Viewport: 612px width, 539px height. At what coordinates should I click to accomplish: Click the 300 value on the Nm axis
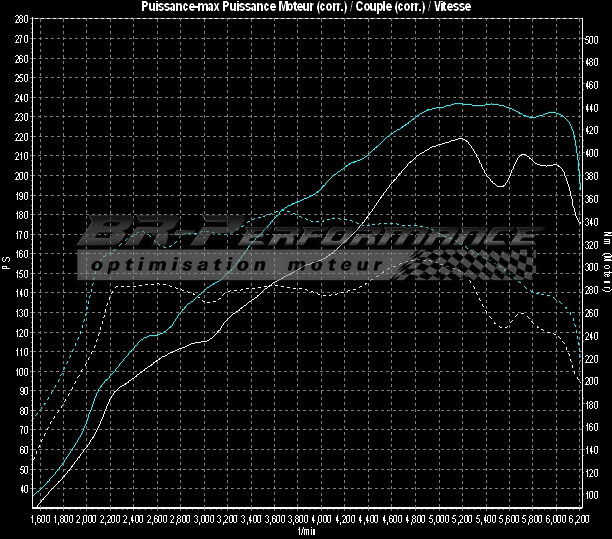[x=592, y=267]
